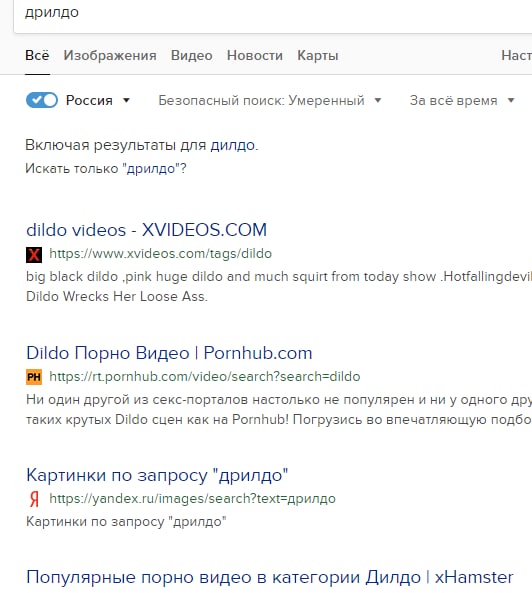The image size is (532, 593).
Task: Click the XVideos red X favicon
Action: [x=34, y=254]
